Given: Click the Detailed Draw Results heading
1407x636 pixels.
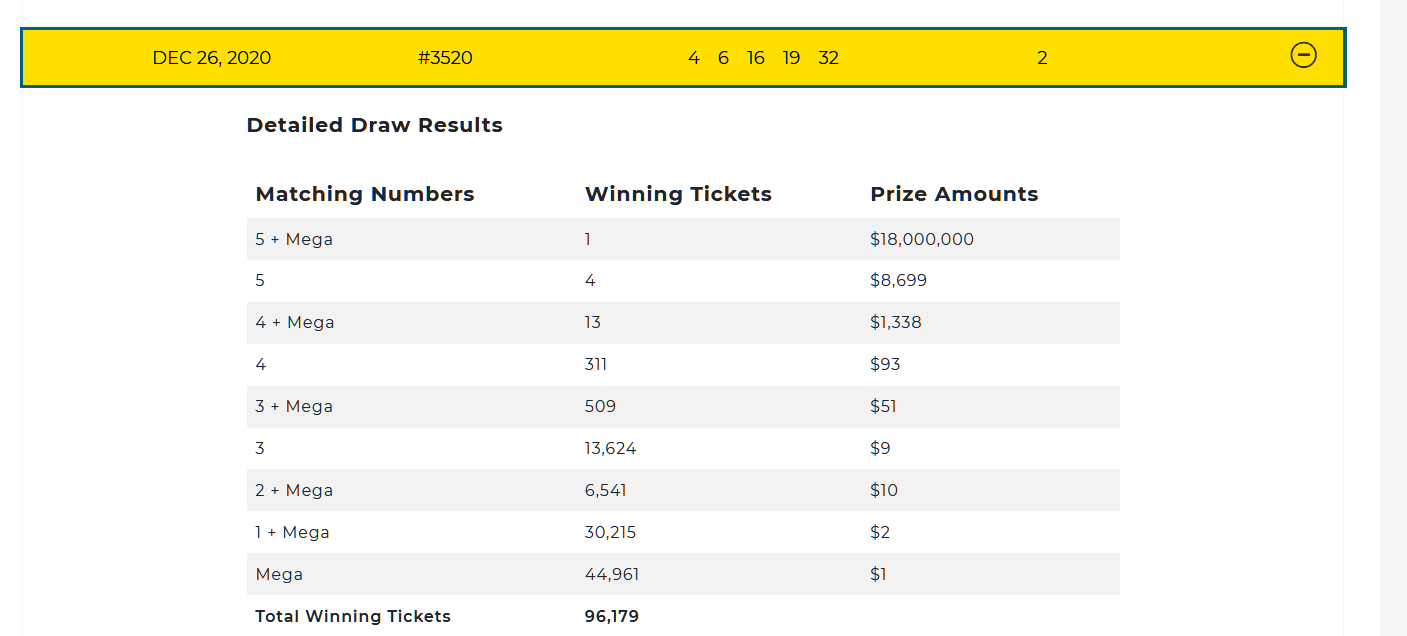Looking at the screenshot, I should pyautogui.click(x=374, y=125).
